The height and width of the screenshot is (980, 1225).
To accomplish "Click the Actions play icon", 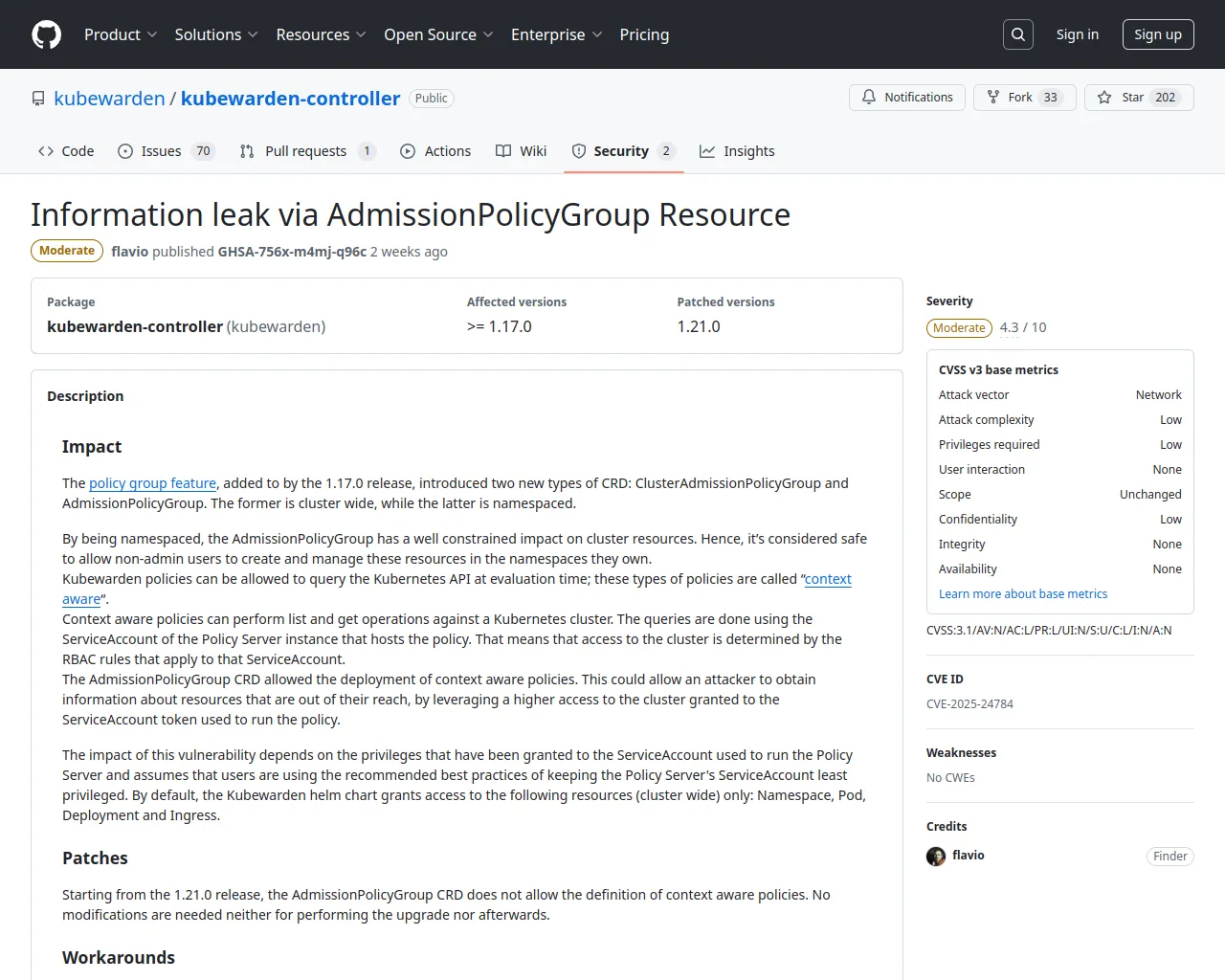I will (408, 151).
